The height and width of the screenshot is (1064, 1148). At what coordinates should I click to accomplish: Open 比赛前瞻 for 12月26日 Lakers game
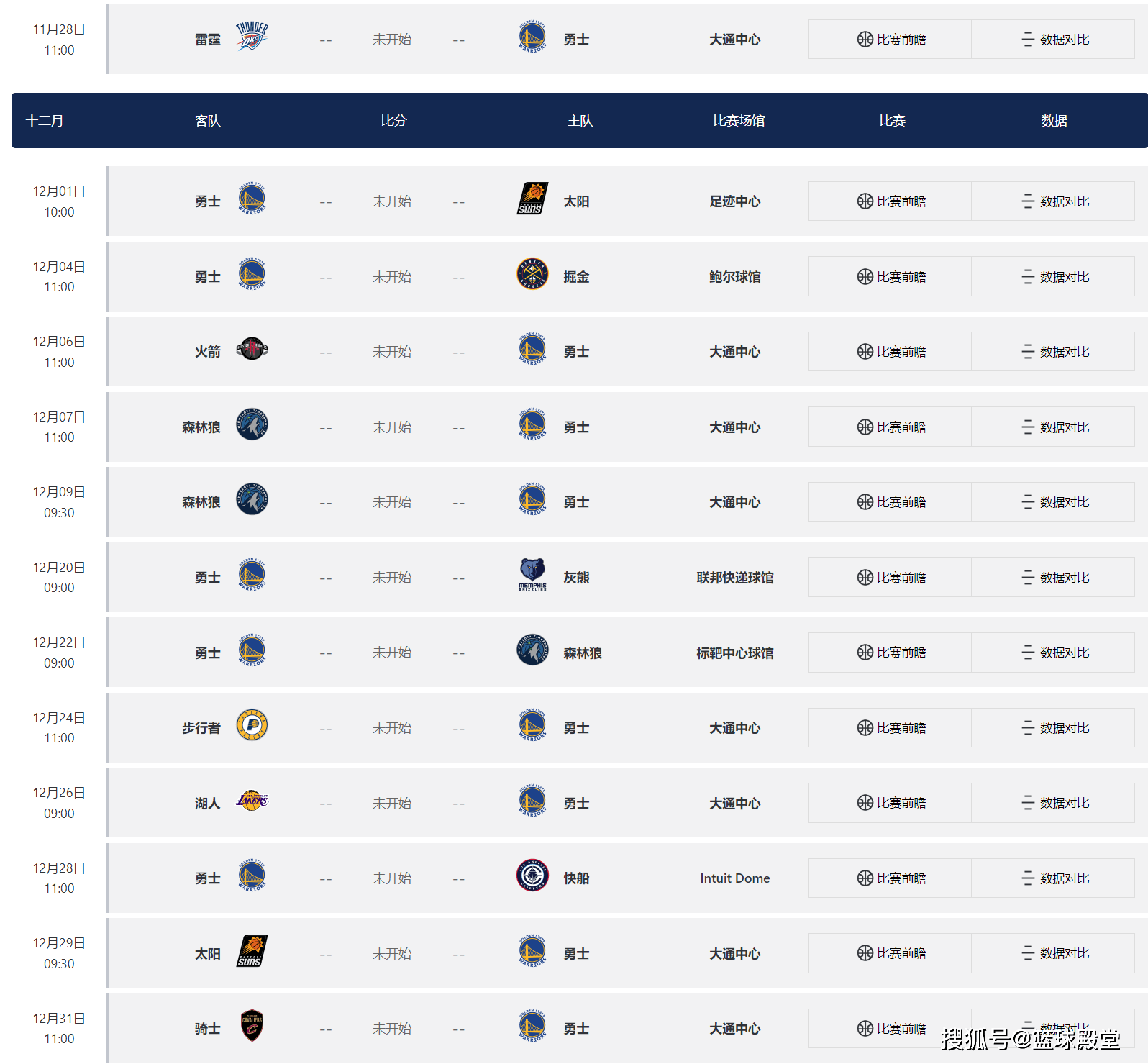890,803
